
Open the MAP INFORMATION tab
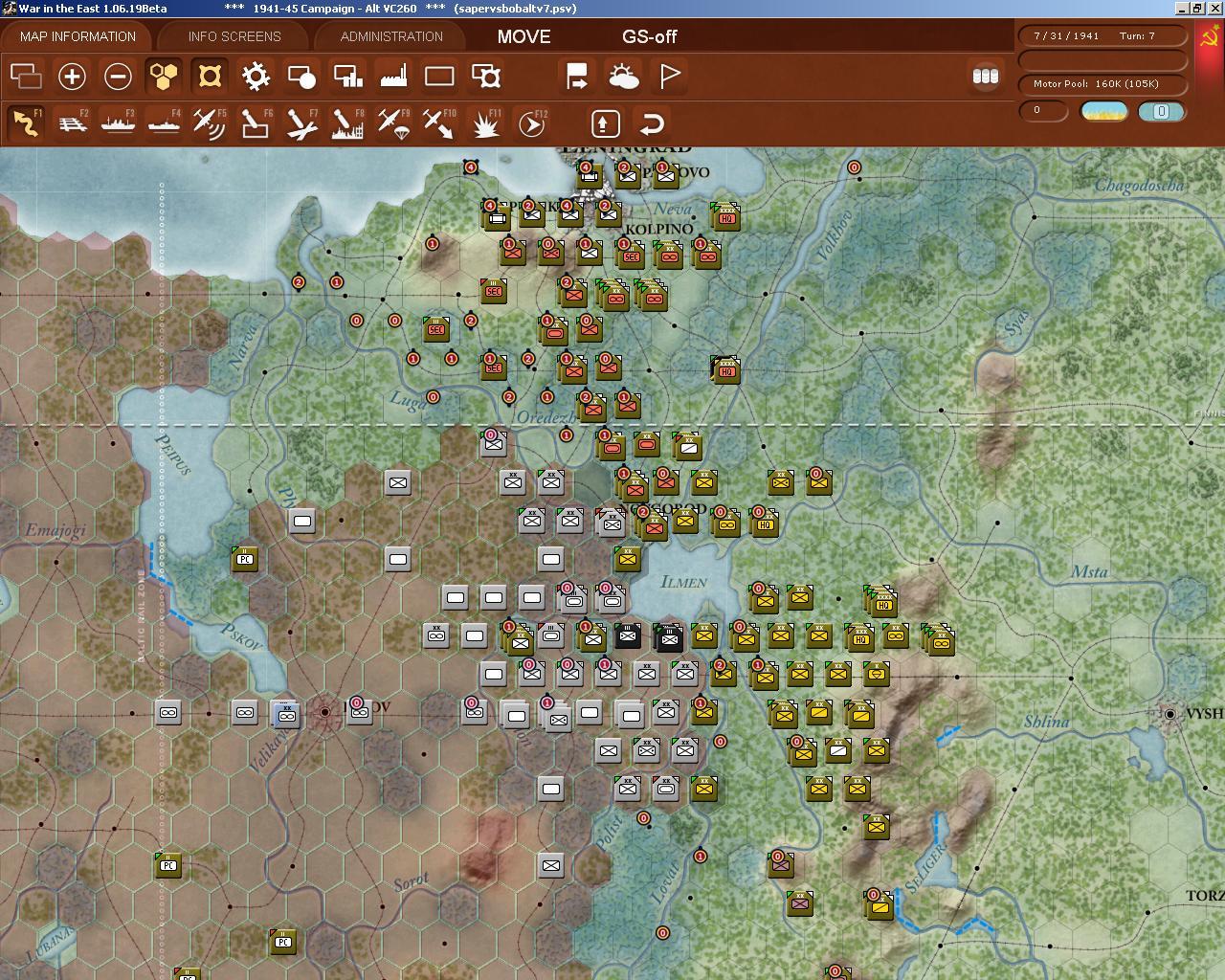tap(78, 36)
